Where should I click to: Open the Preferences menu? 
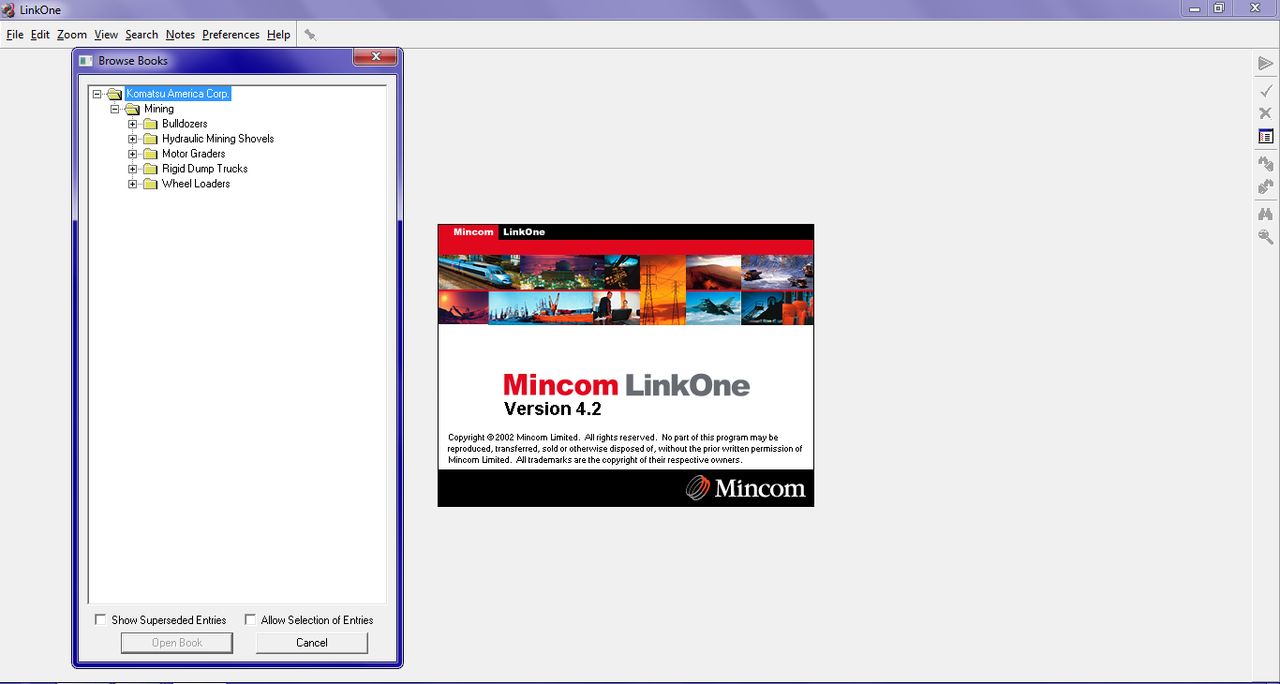pos(231,34)
